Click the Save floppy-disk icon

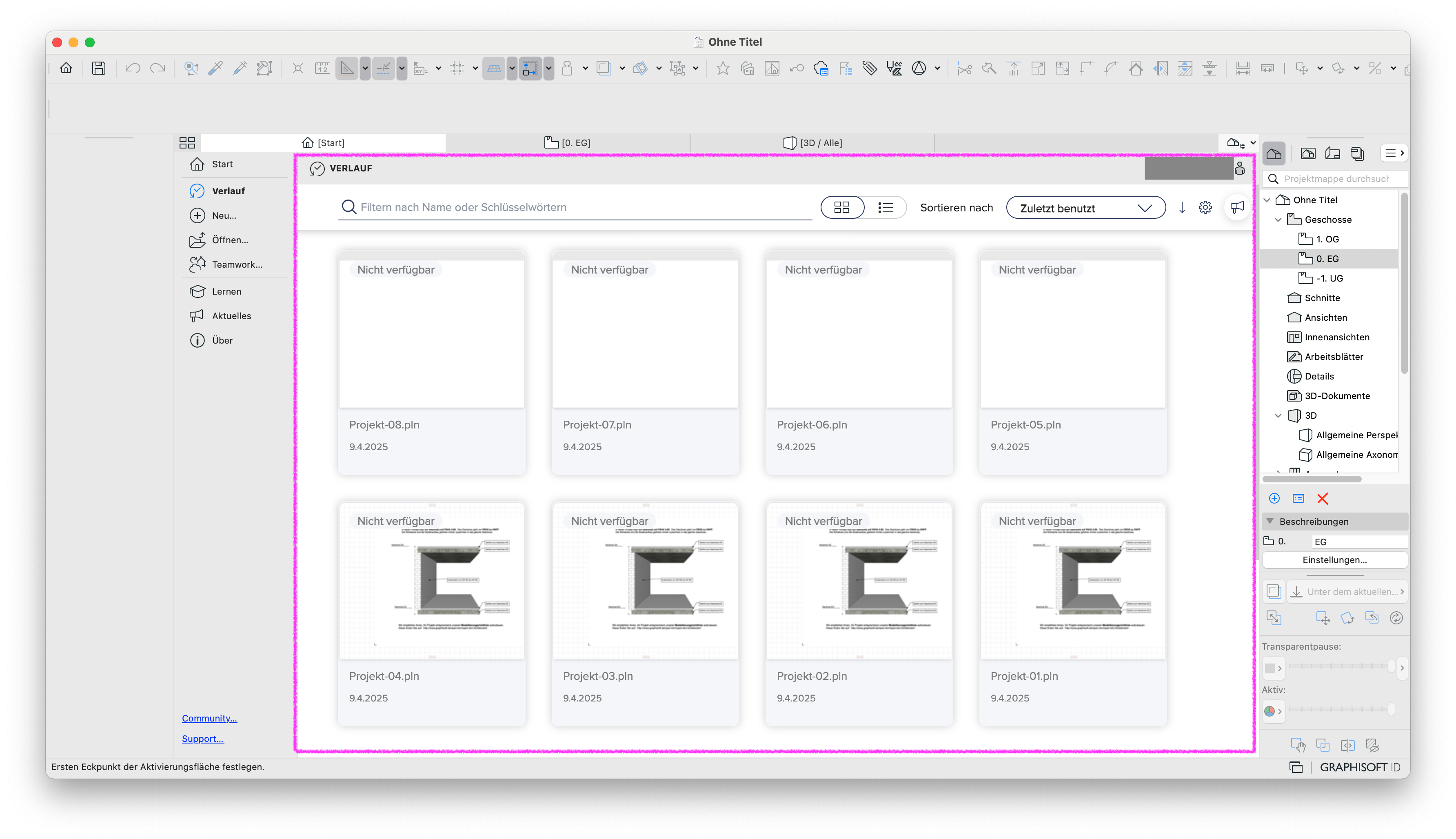point(98,68)
